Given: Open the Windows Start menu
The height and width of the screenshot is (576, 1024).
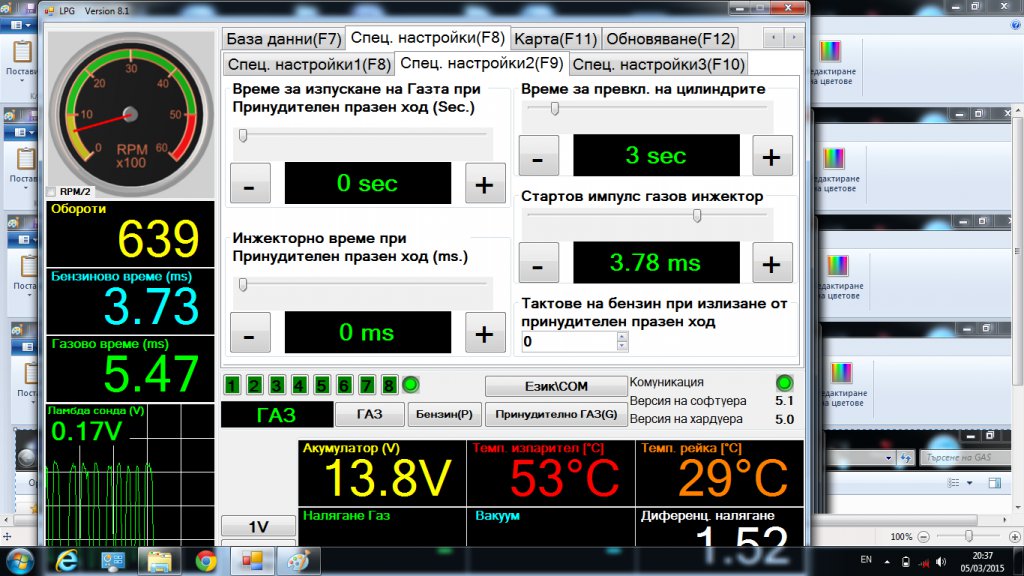Looking at the screenshot, I should (x=19, y=561).
